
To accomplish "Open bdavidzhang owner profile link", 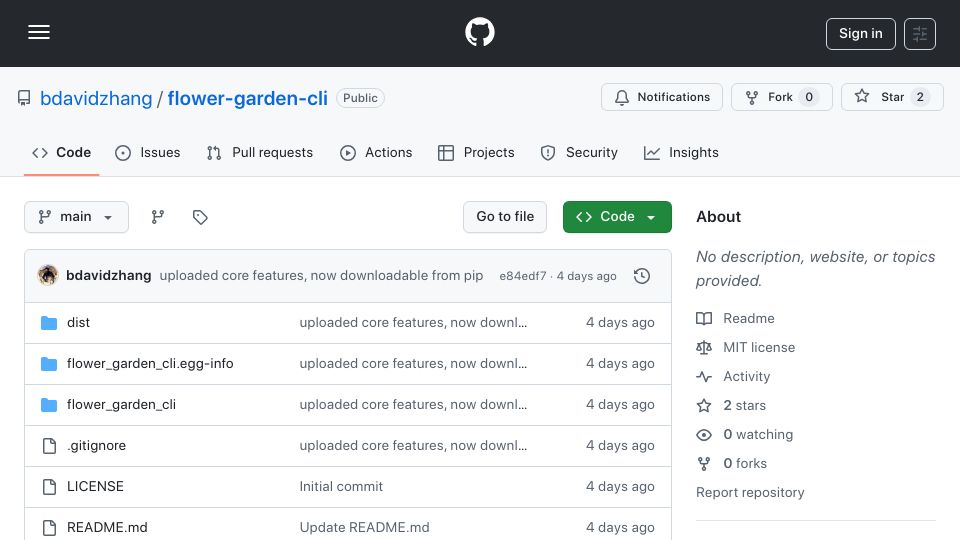I will click(96, 99).
